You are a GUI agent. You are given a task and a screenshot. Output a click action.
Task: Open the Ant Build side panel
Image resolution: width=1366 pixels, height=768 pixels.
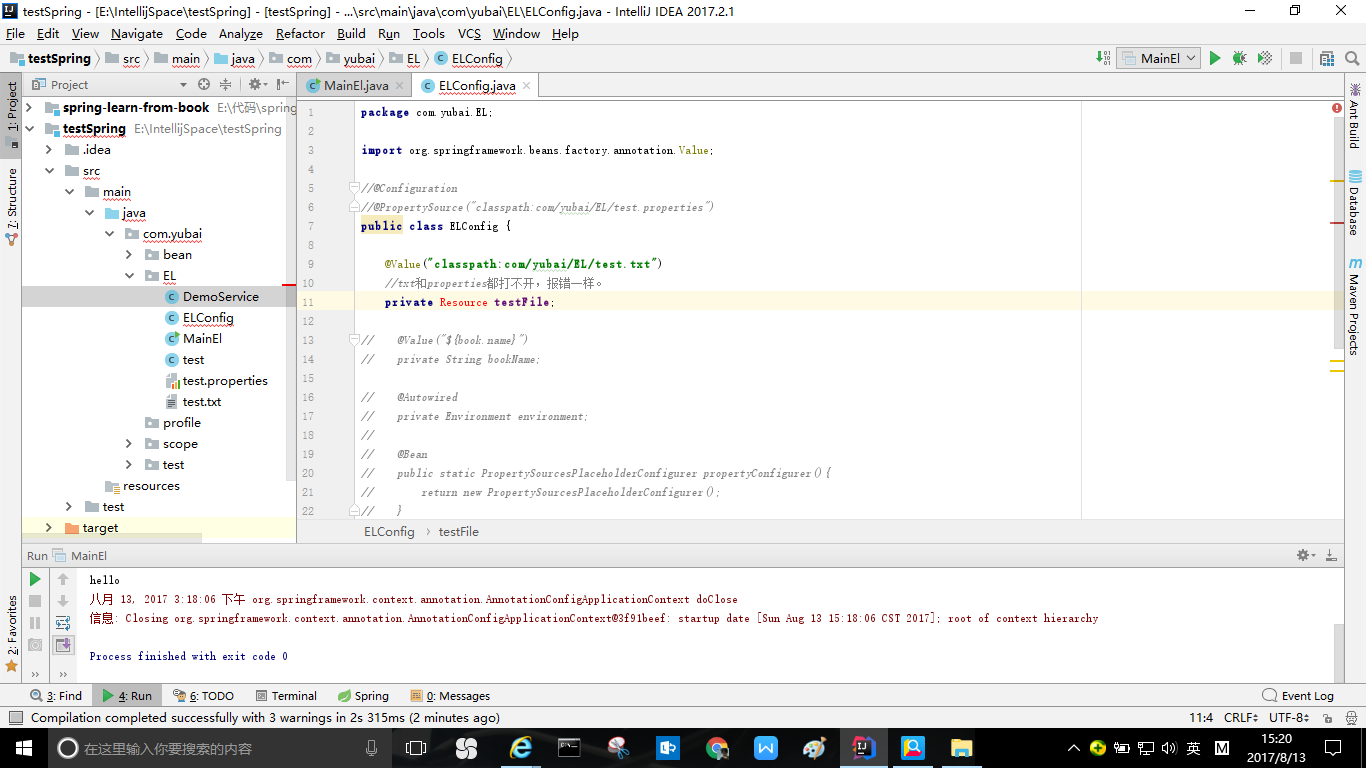1355,116
